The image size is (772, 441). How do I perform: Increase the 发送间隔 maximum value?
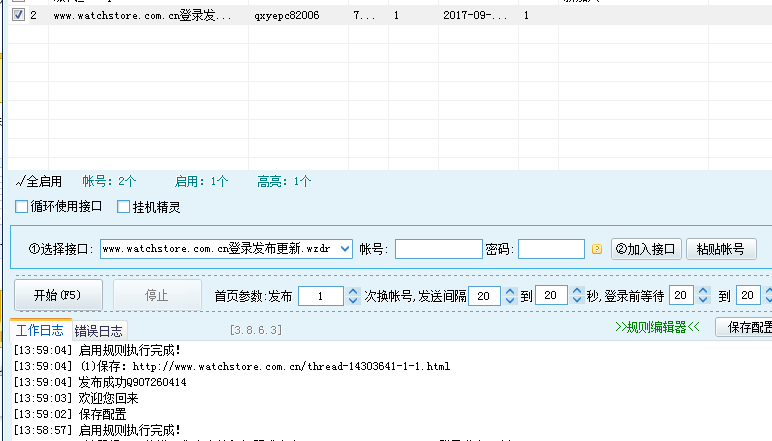(577, 290)
